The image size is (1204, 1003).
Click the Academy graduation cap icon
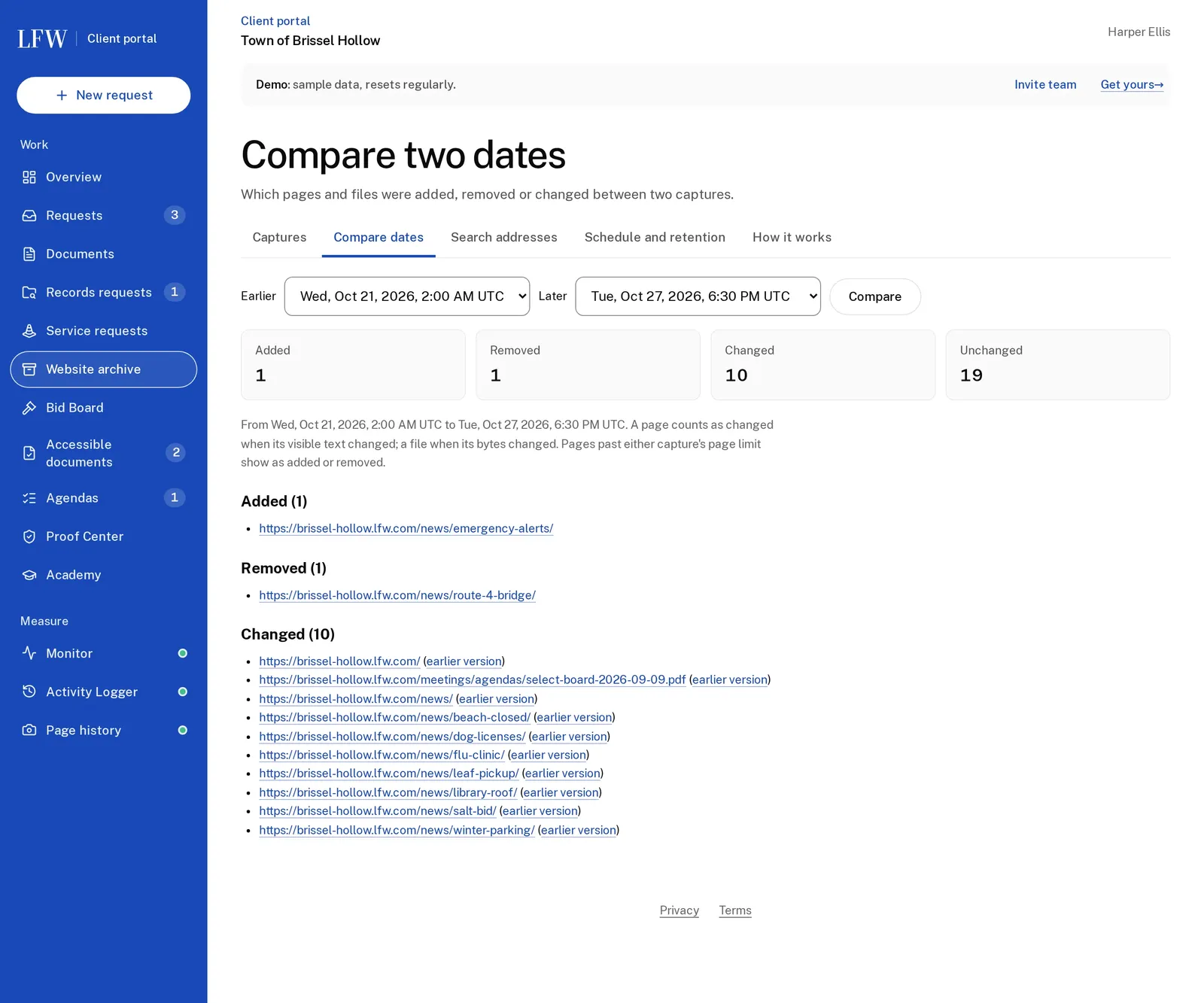(x=29, y=575)
